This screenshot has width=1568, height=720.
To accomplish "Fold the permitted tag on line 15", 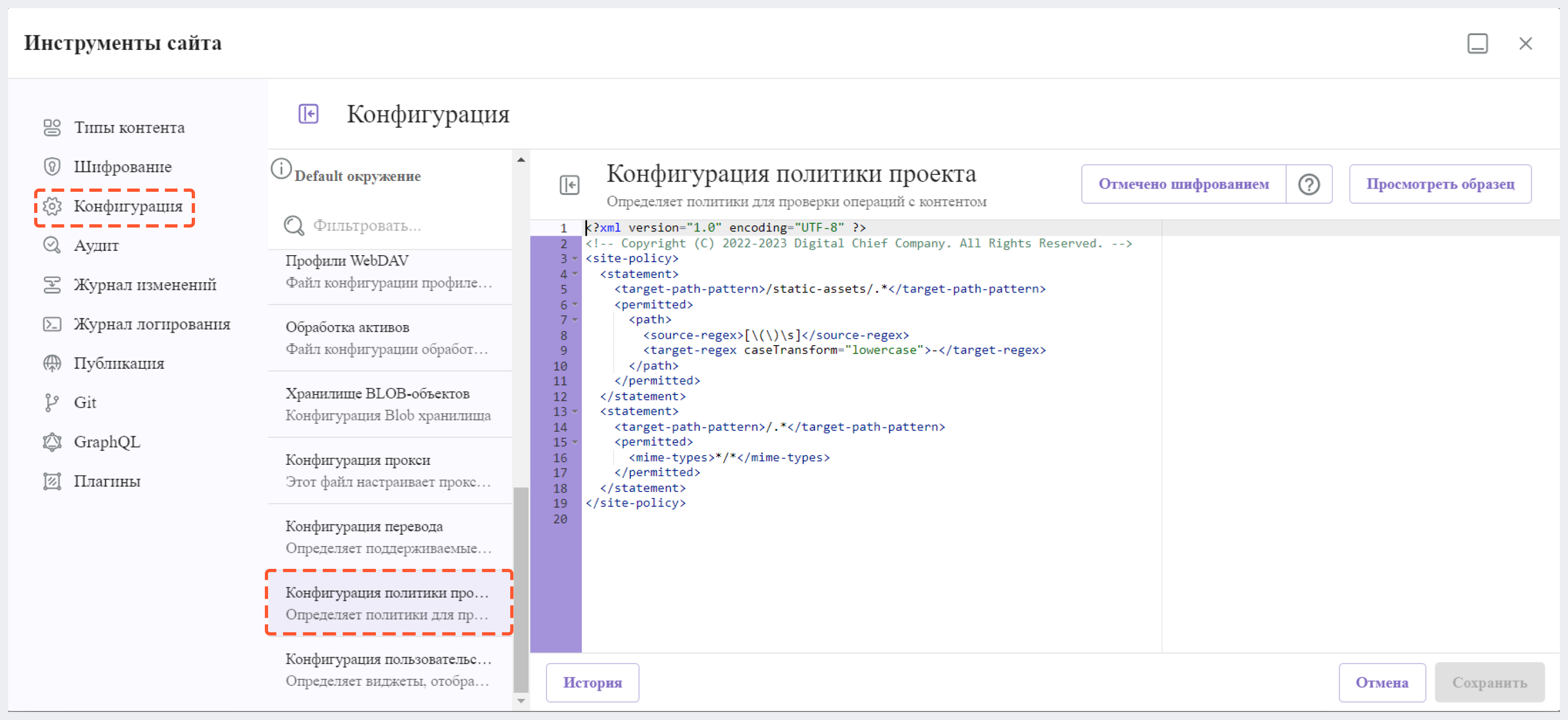I will [575, 443].
